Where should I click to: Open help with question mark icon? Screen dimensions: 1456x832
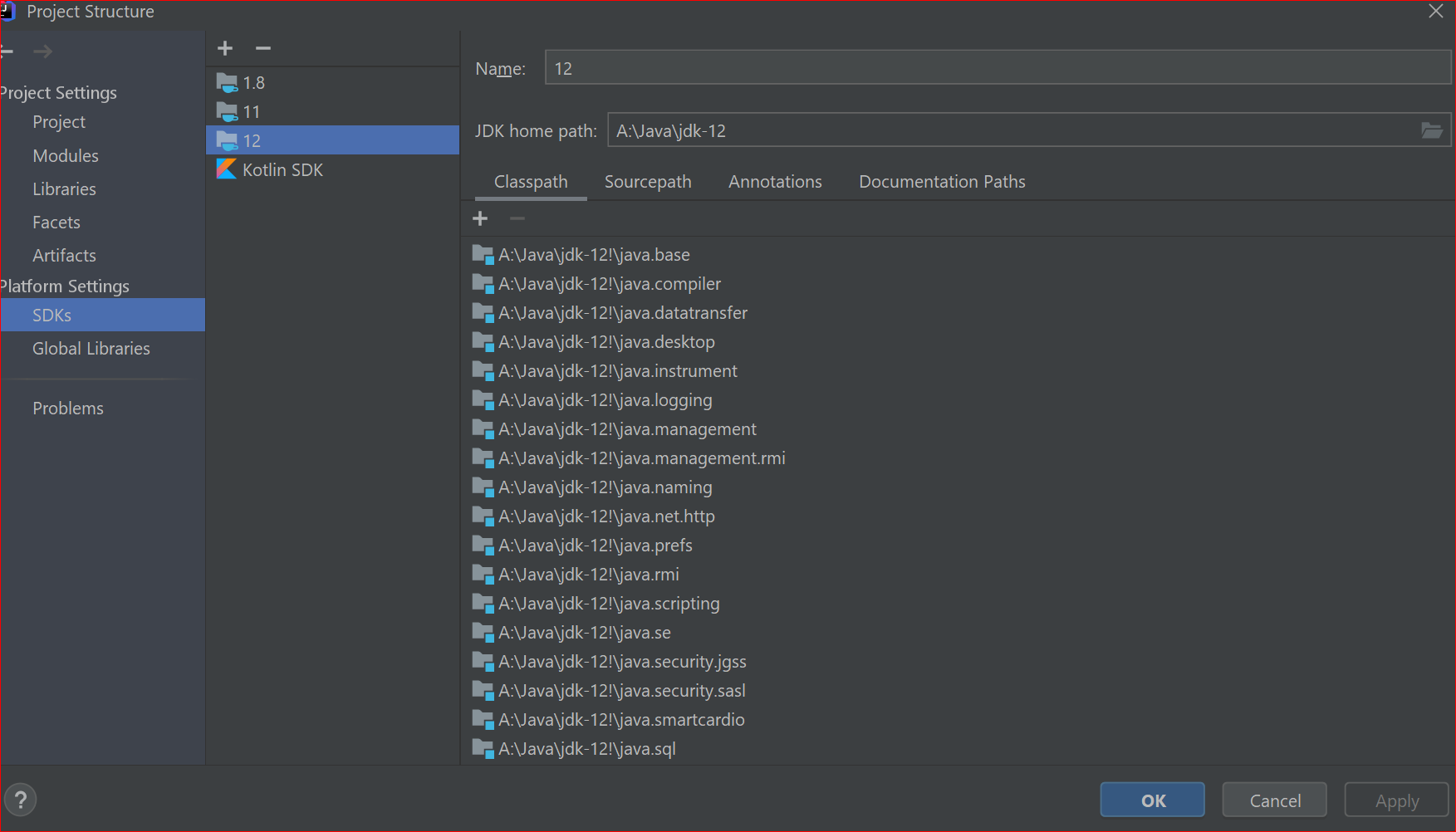(21, 800)
